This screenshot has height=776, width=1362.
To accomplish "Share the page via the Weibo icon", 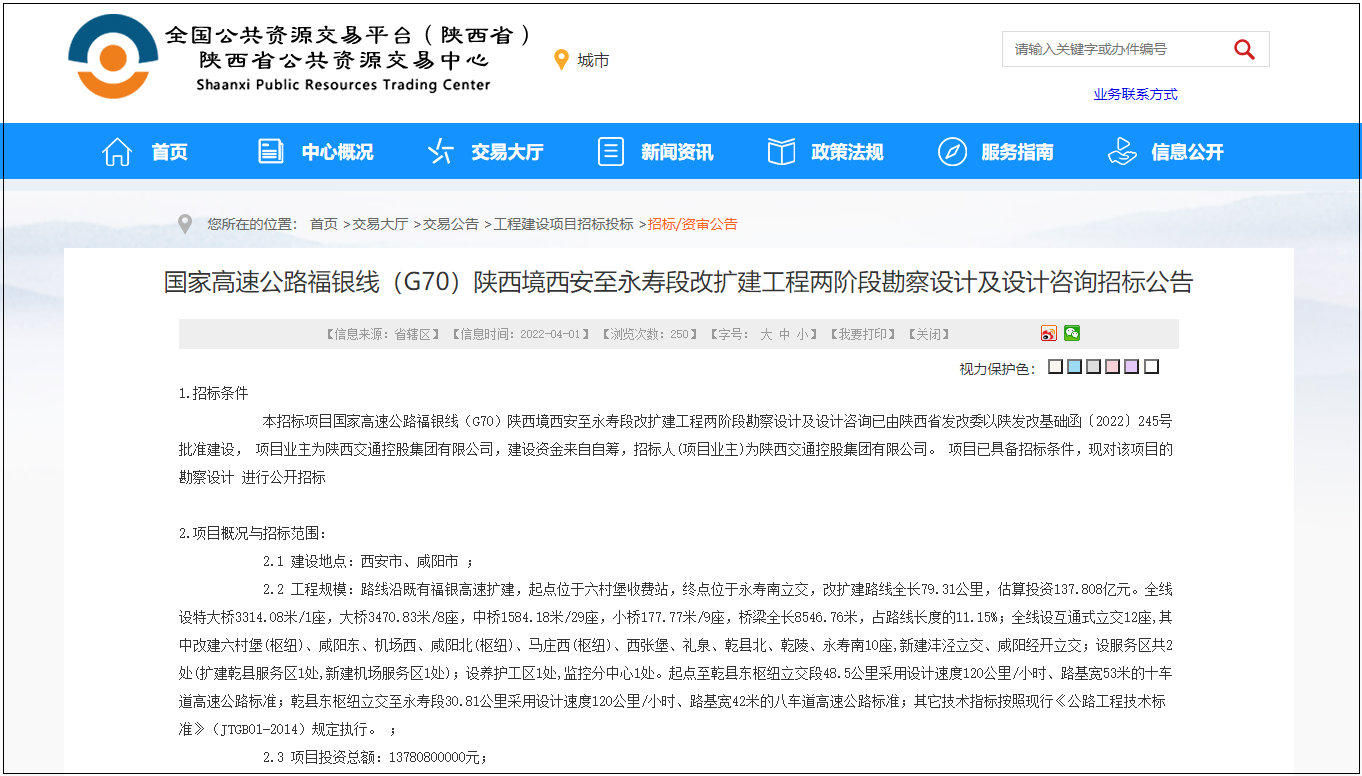I will (1048, 334).
